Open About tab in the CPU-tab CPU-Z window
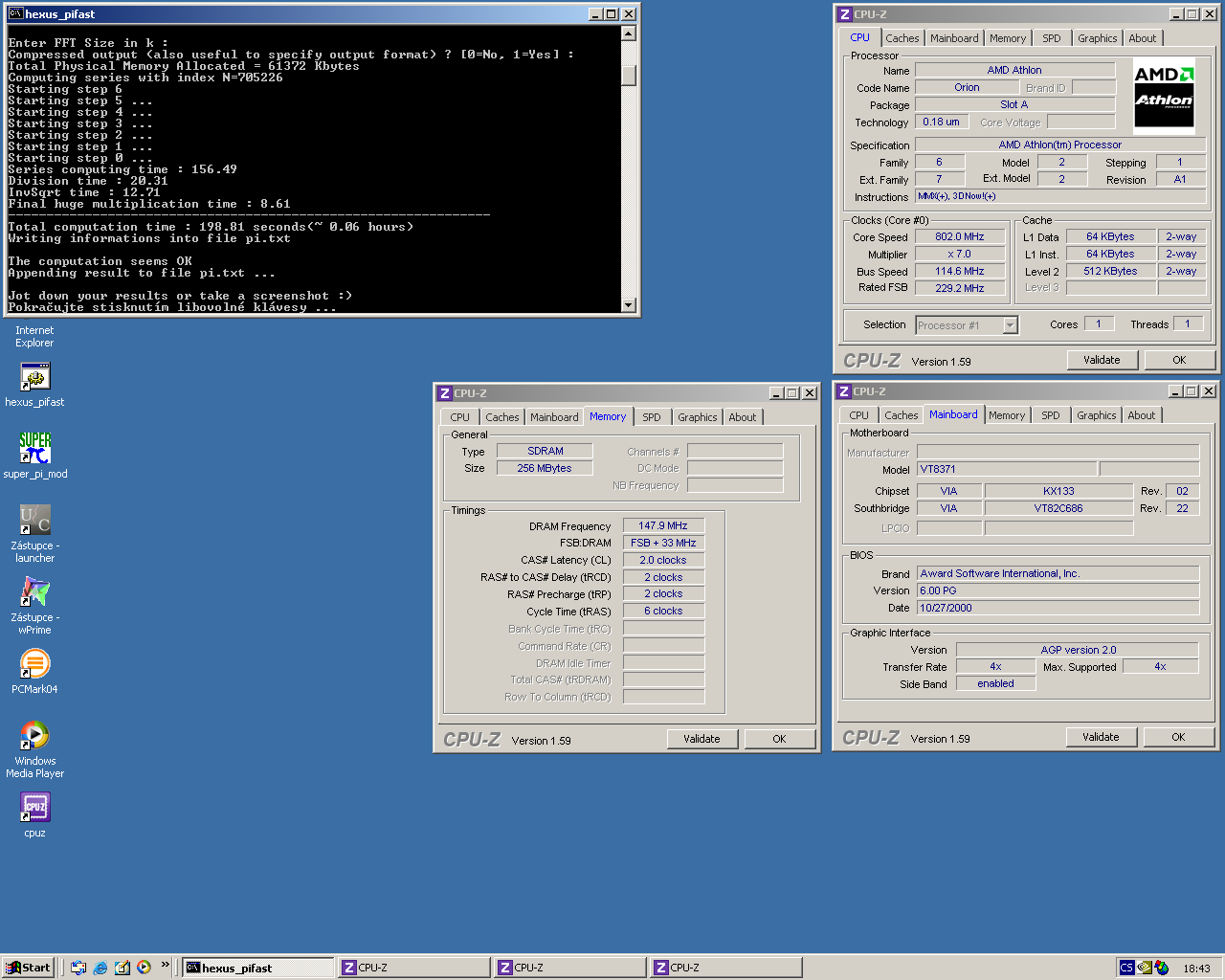The height and width of the screenshot is (980, 1225). pos(1143,38)
